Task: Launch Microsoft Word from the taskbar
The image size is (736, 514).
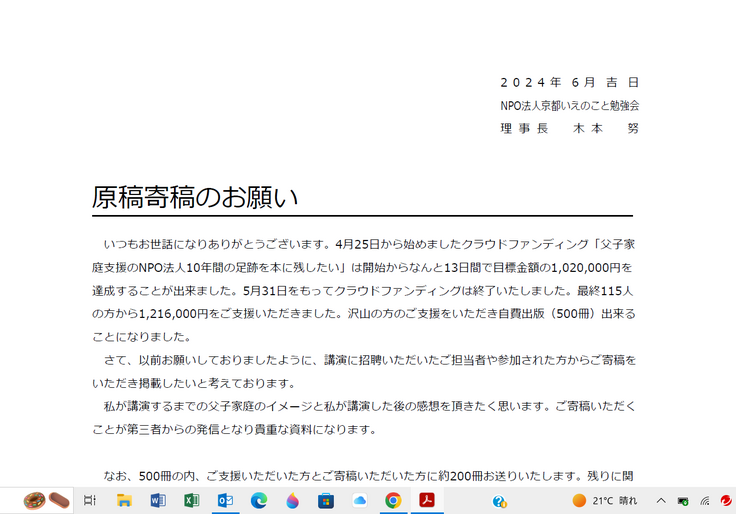Action: tap(158, 500)
